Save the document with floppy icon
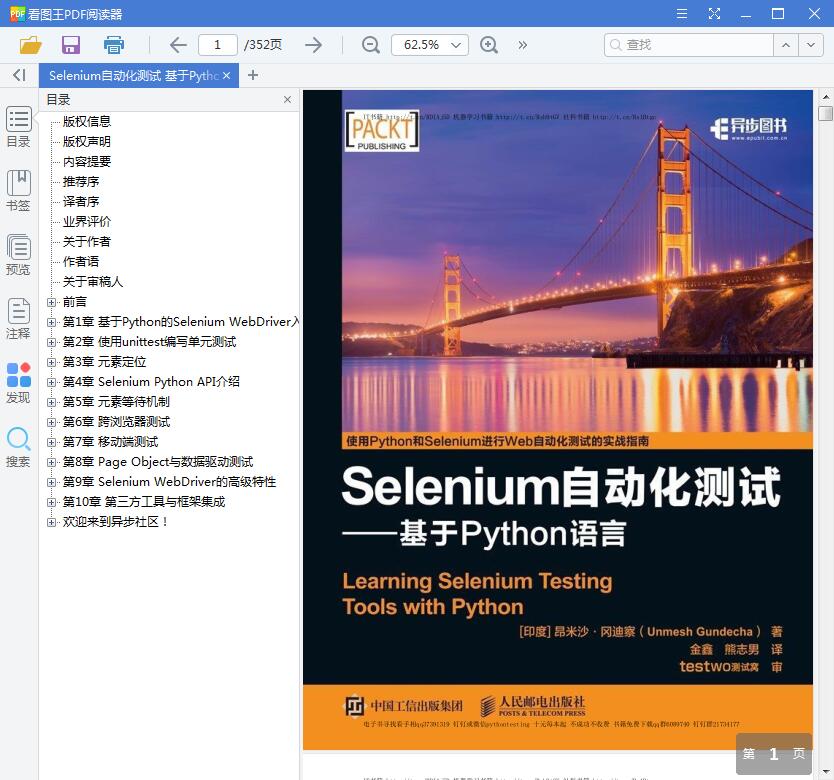The height and width of the screenshot is (780, 834). [71, 45]
